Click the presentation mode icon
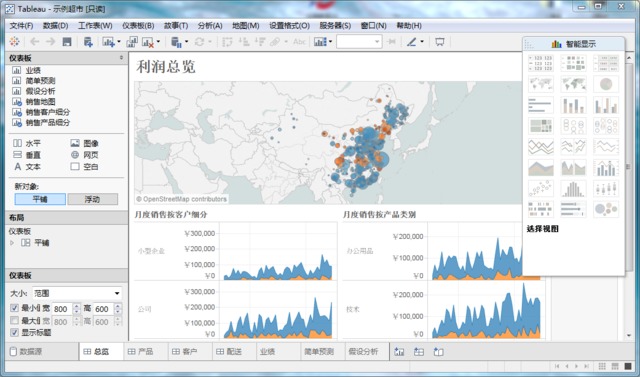 [x=440, y=42]
